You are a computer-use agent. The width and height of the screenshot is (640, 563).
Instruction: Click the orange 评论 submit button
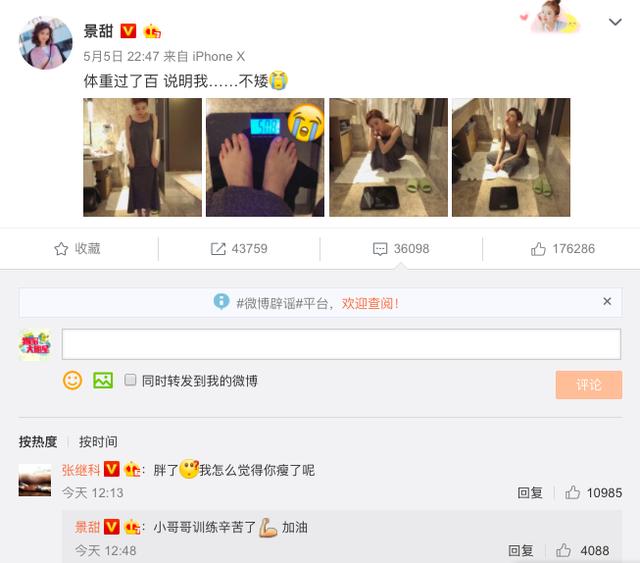click(x=589, y=385)
